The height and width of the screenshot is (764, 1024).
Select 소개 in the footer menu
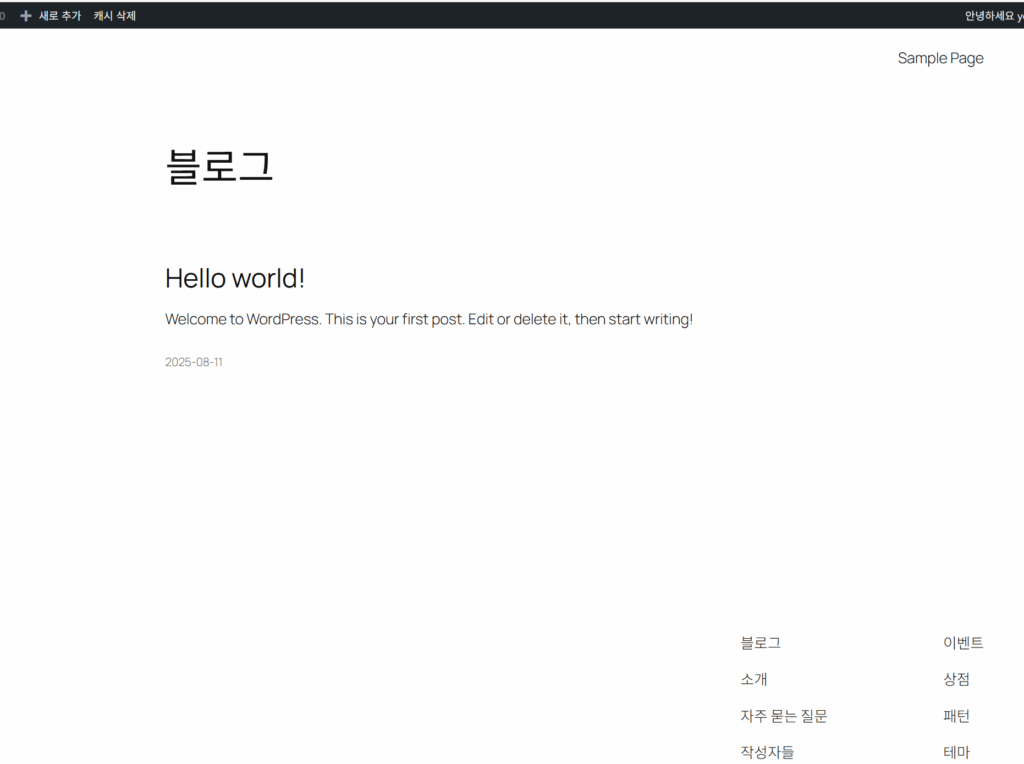(x=753, y=679)
